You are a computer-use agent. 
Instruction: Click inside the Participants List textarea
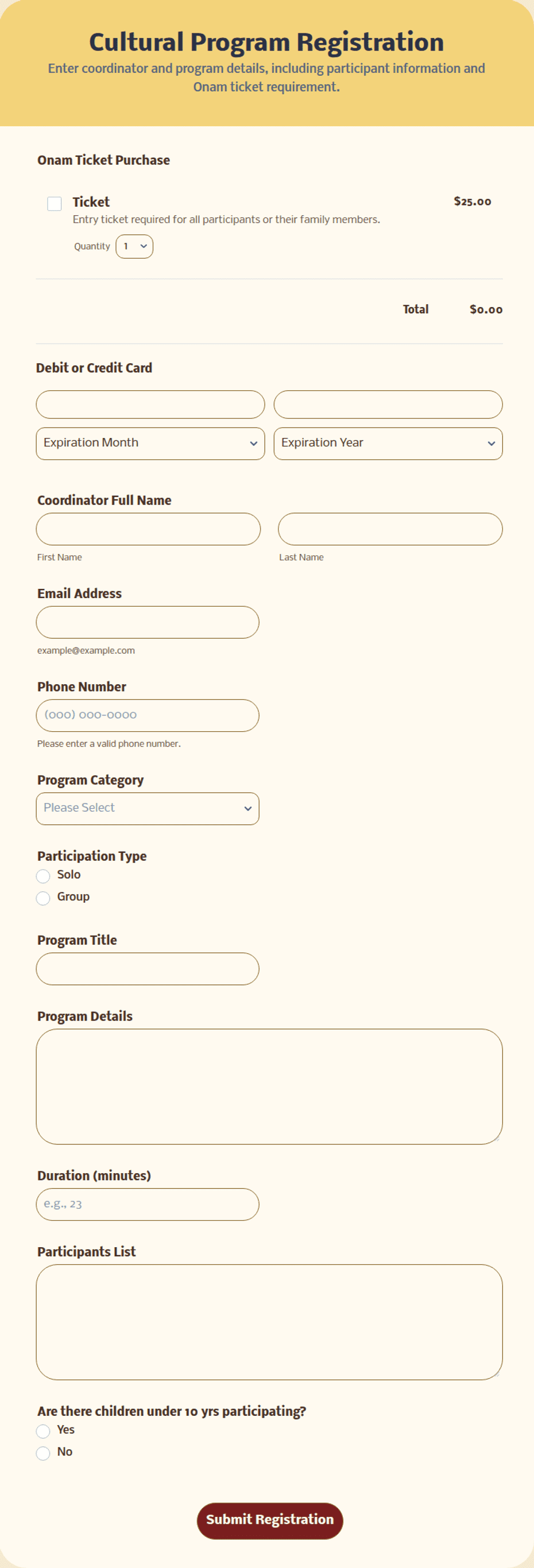click(269, 1322)
